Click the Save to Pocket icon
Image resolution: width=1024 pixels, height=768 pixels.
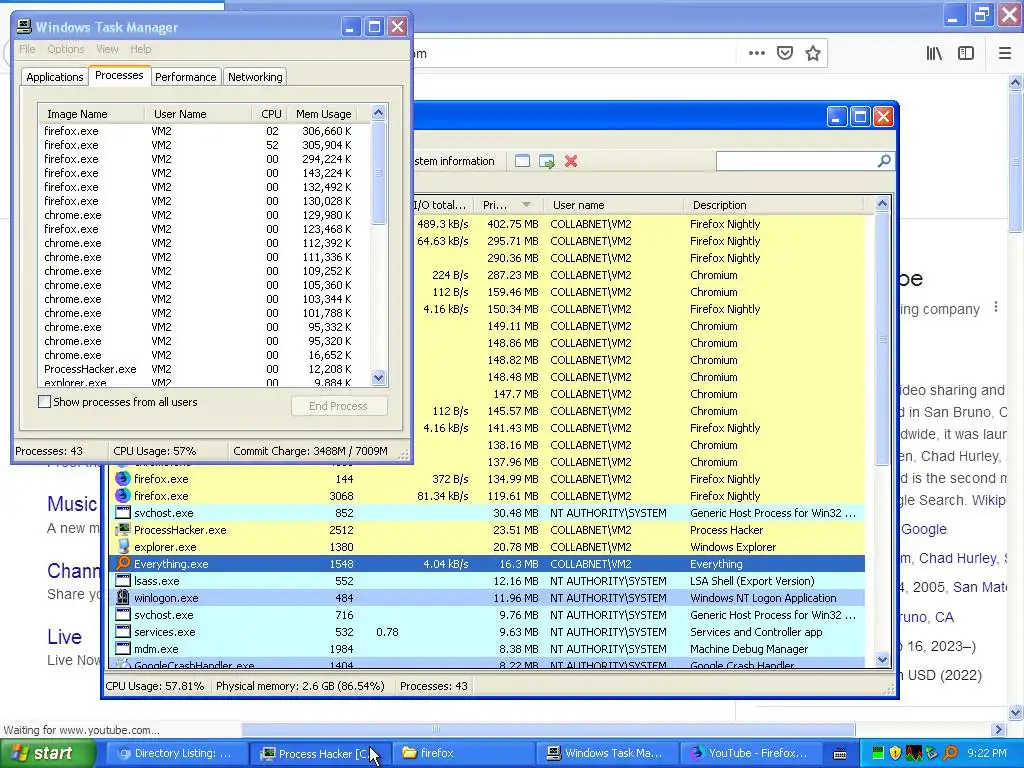(785, 53)
